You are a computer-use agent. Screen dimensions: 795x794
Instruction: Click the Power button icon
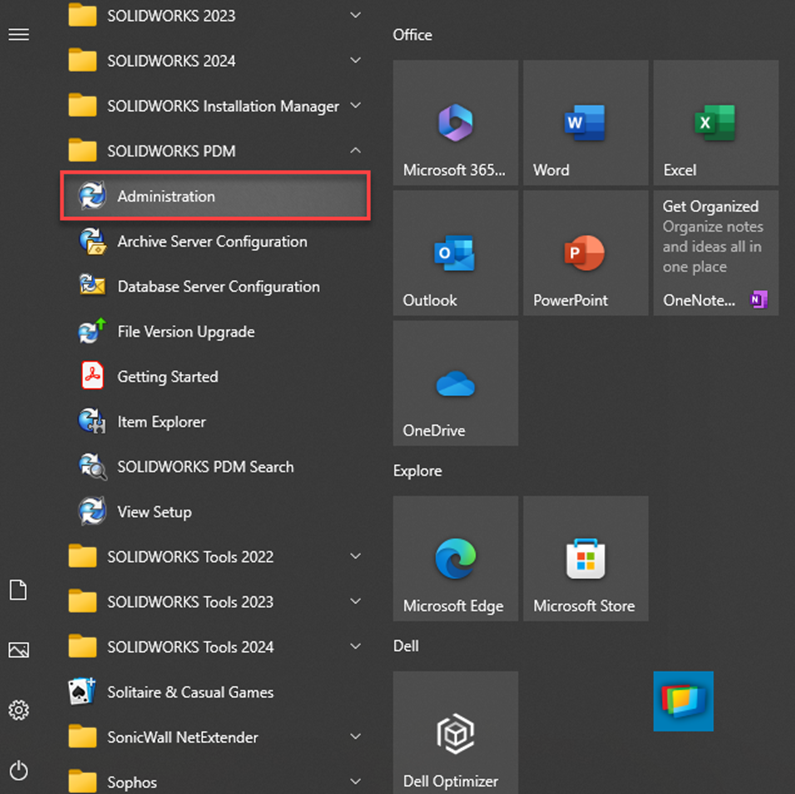point(19,770)
